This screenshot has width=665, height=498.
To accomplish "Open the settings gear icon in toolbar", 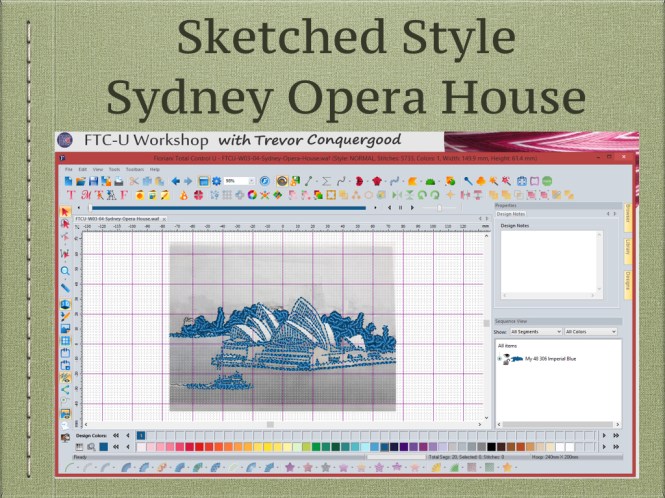I will [216, 181].
